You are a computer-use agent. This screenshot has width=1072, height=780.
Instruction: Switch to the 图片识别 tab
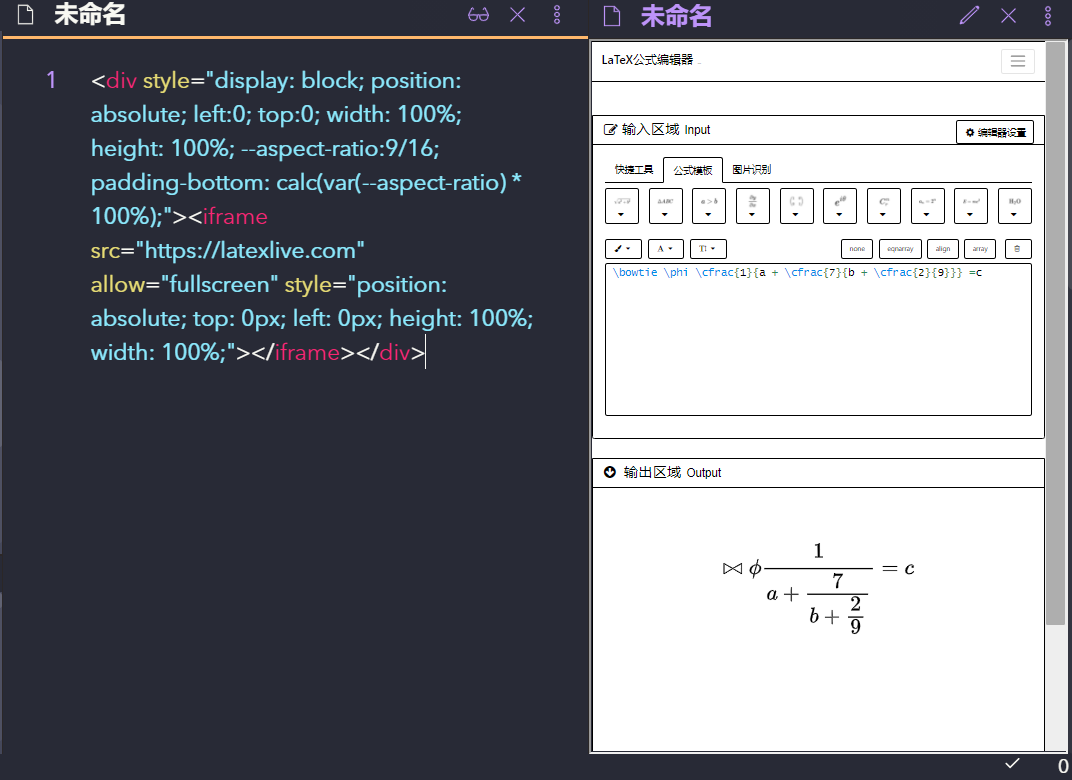click(x=751, y=170)
